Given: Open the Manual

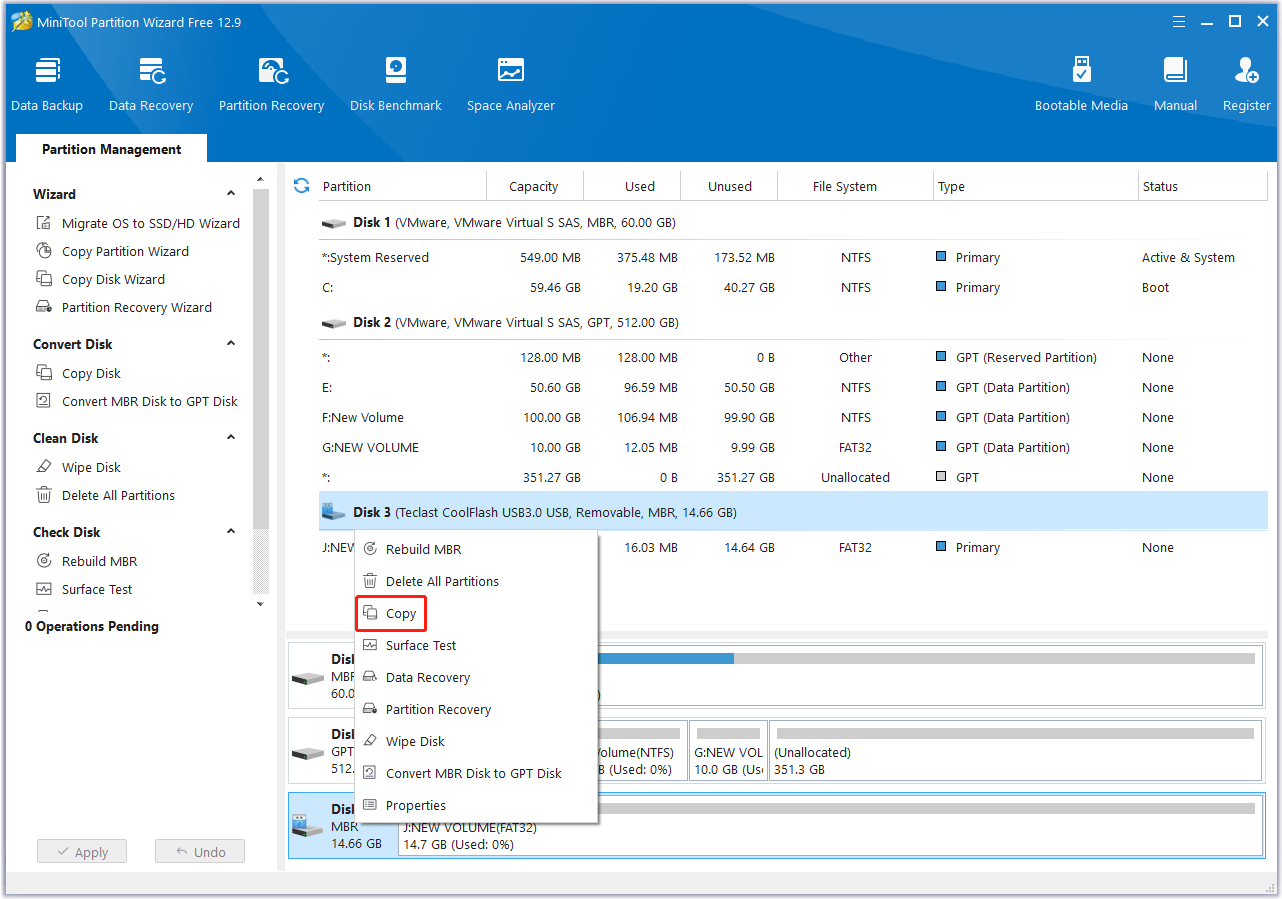Looking at the screenshot, I should [x=1176, y=85].
